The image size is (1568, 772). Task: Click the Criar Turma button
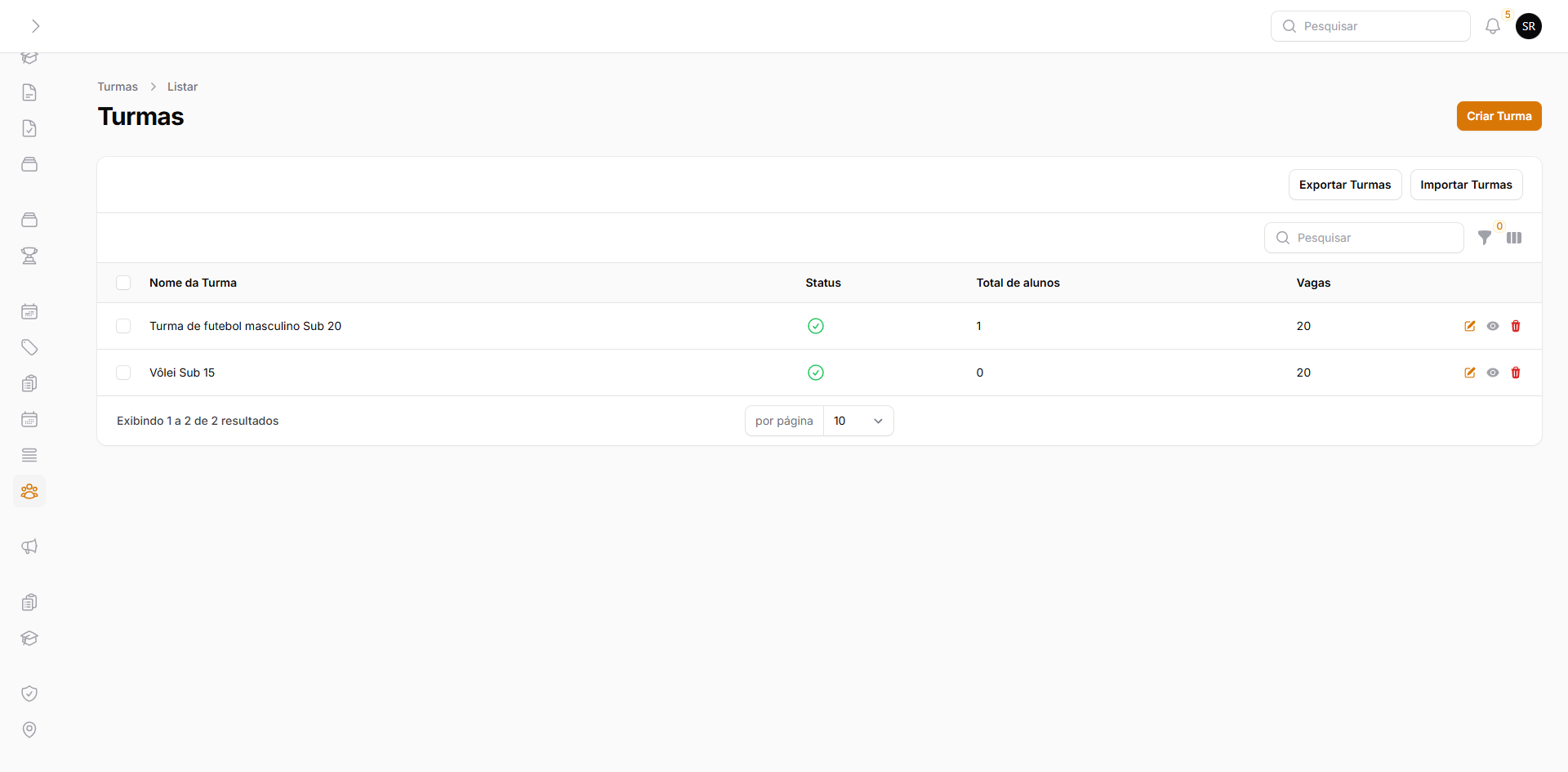click(1499, 116)
